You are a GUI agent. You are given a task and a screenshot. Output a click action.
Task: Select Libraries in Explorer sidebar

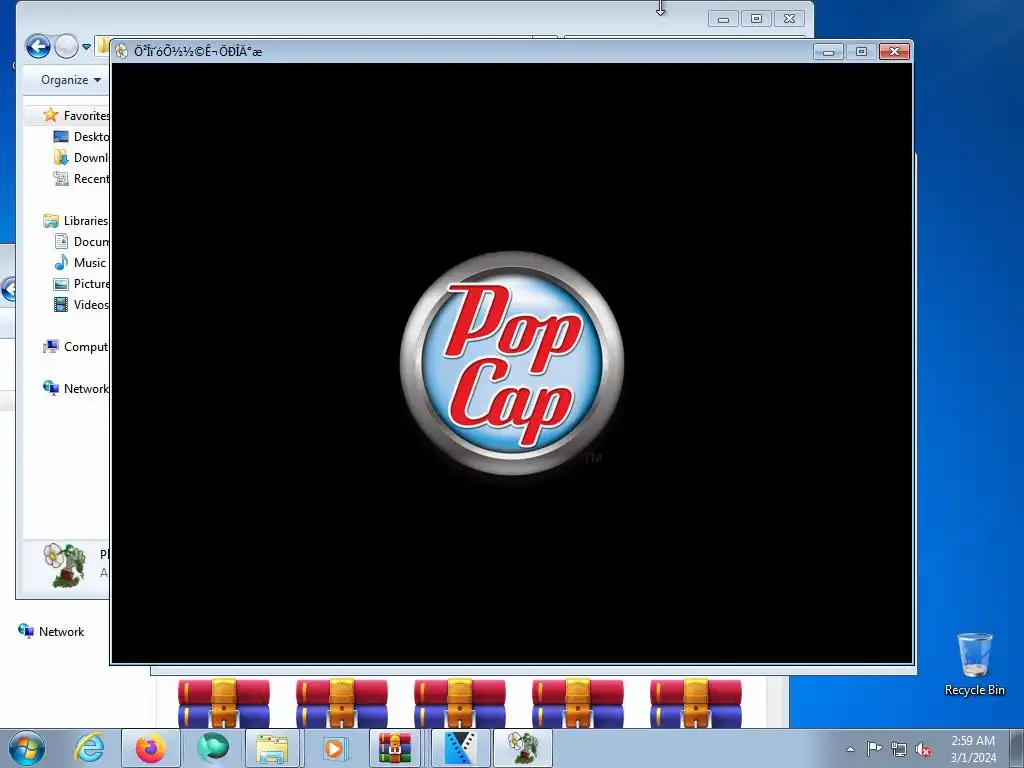tap(76, 221)
